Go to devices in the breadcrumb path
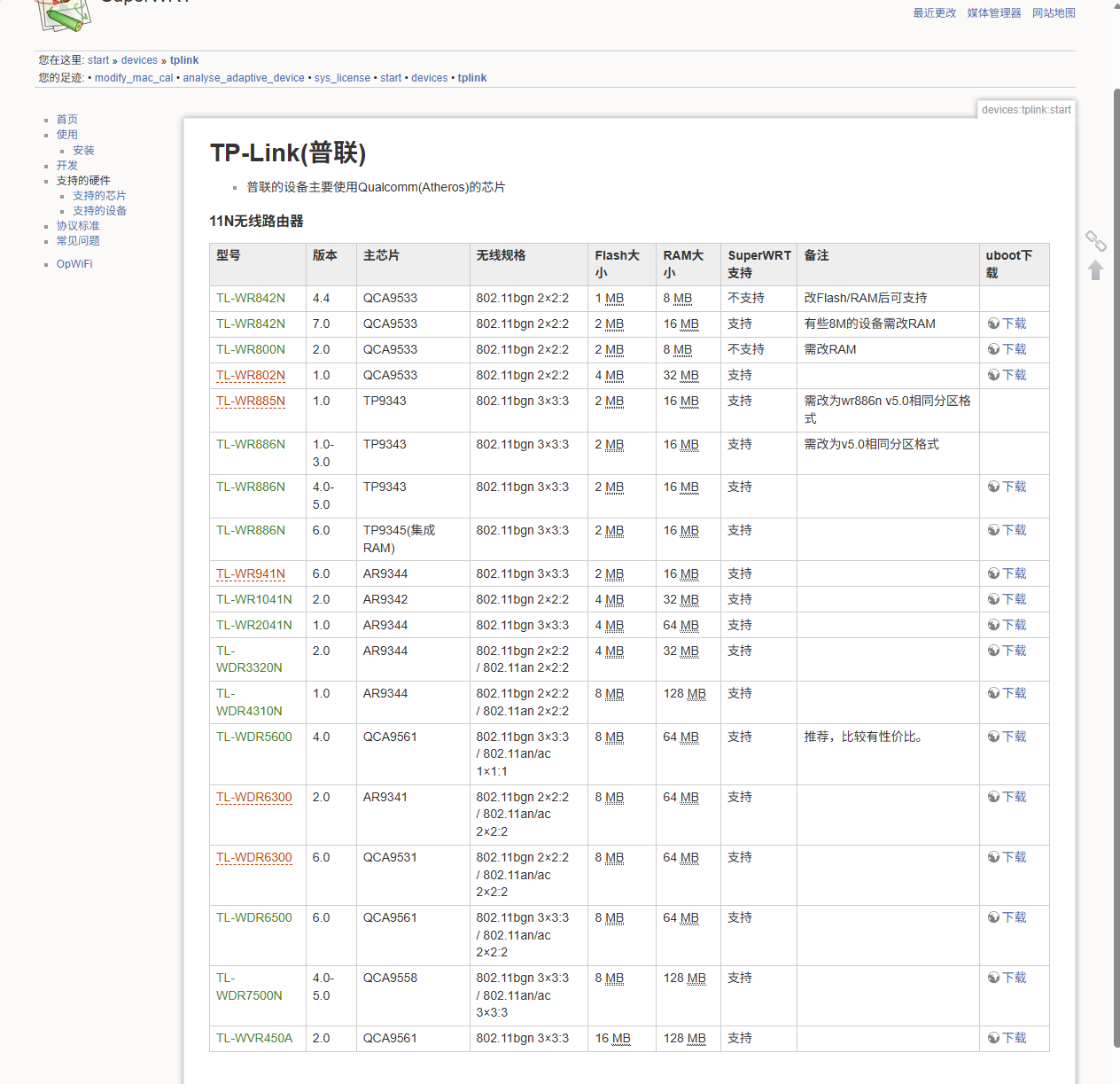 click(x=139, y=60)
